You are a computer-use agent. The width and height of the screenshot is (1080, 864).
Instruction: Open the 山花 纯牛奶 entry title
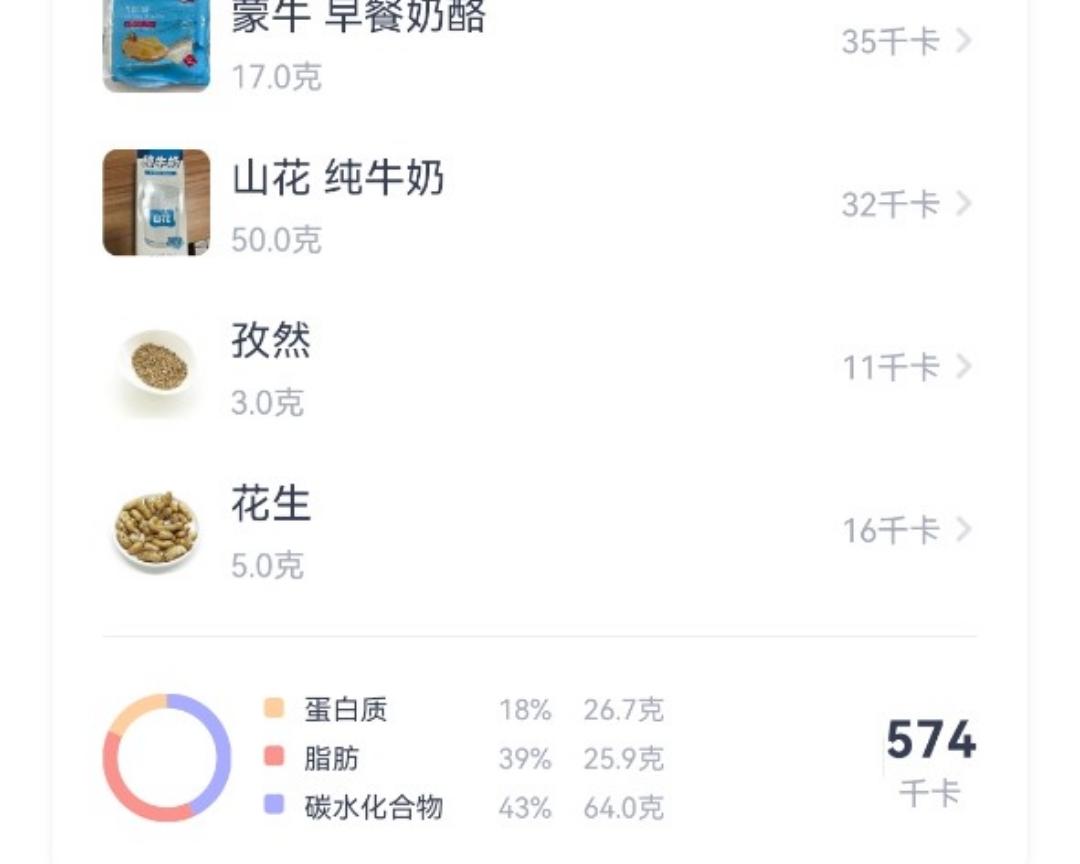[338, 180]
